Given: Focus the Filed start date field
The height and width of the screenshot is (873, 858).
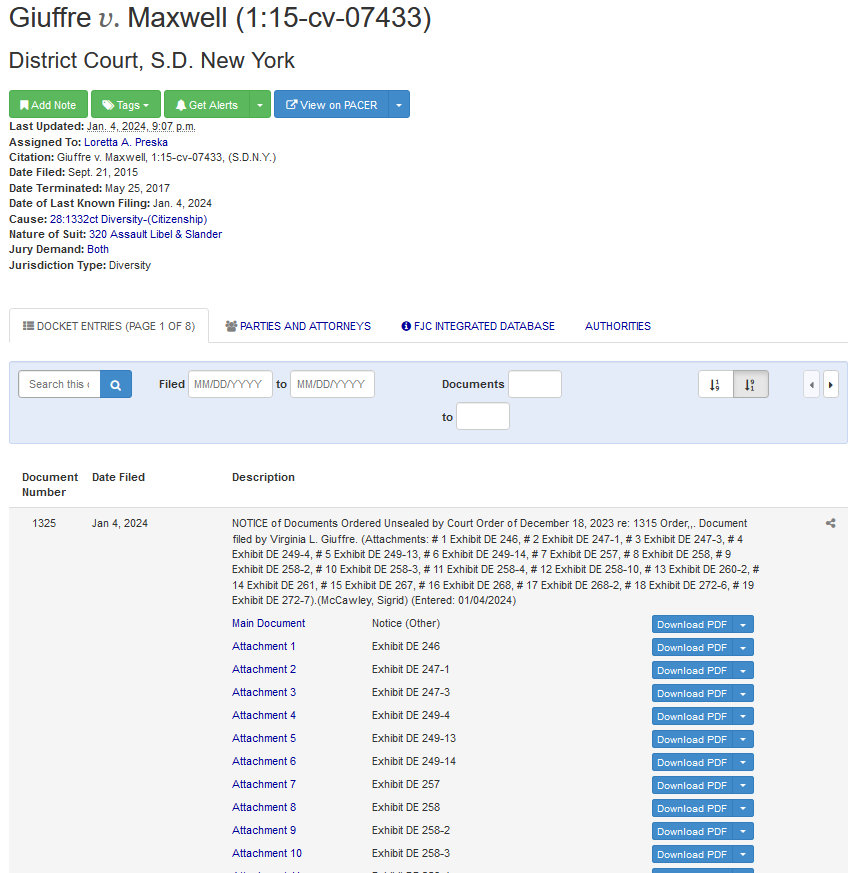Looking at the screenshot, I should [231, 384].
